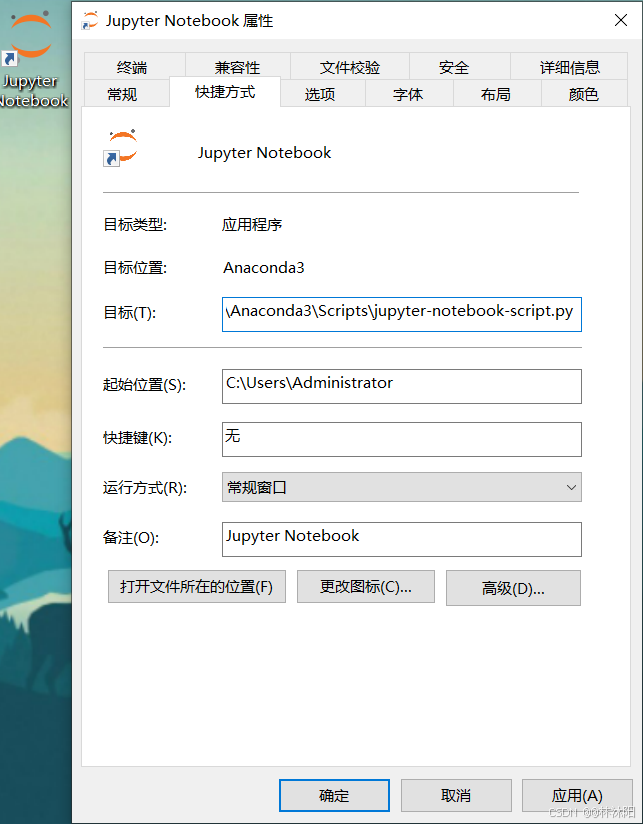Go to the 详细信息 tab
This screenshot has width=643, height=824.
tap(569, 67)
